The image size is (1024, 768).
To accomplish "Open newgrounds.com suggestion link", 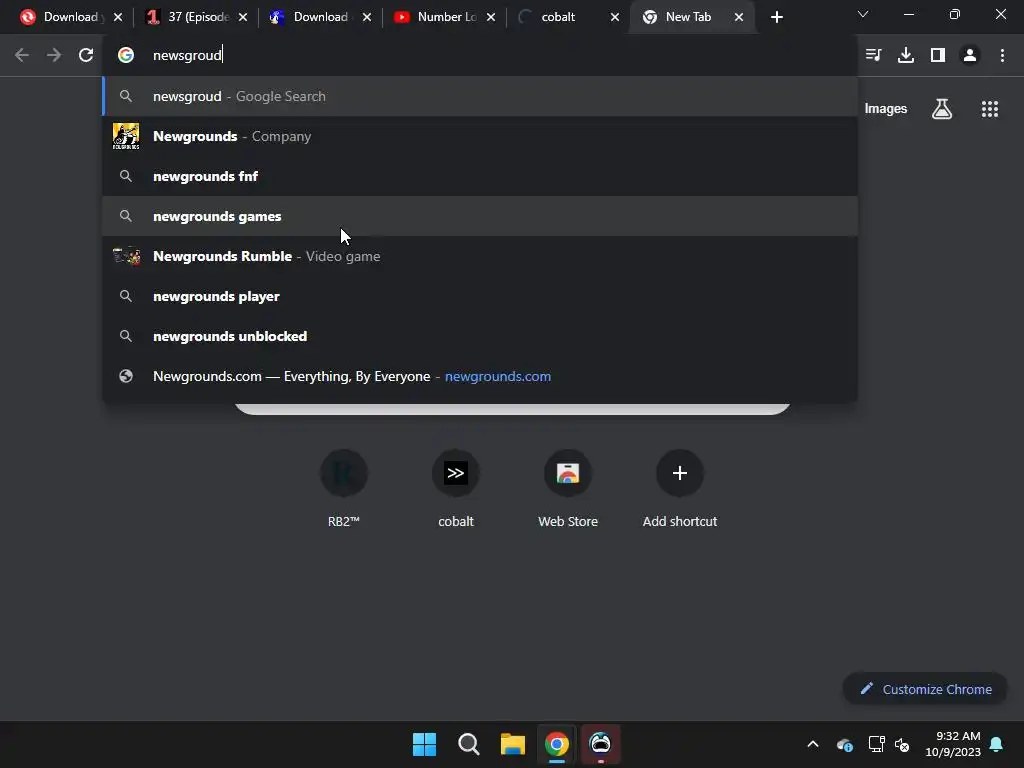I will [x=480, y=376].
